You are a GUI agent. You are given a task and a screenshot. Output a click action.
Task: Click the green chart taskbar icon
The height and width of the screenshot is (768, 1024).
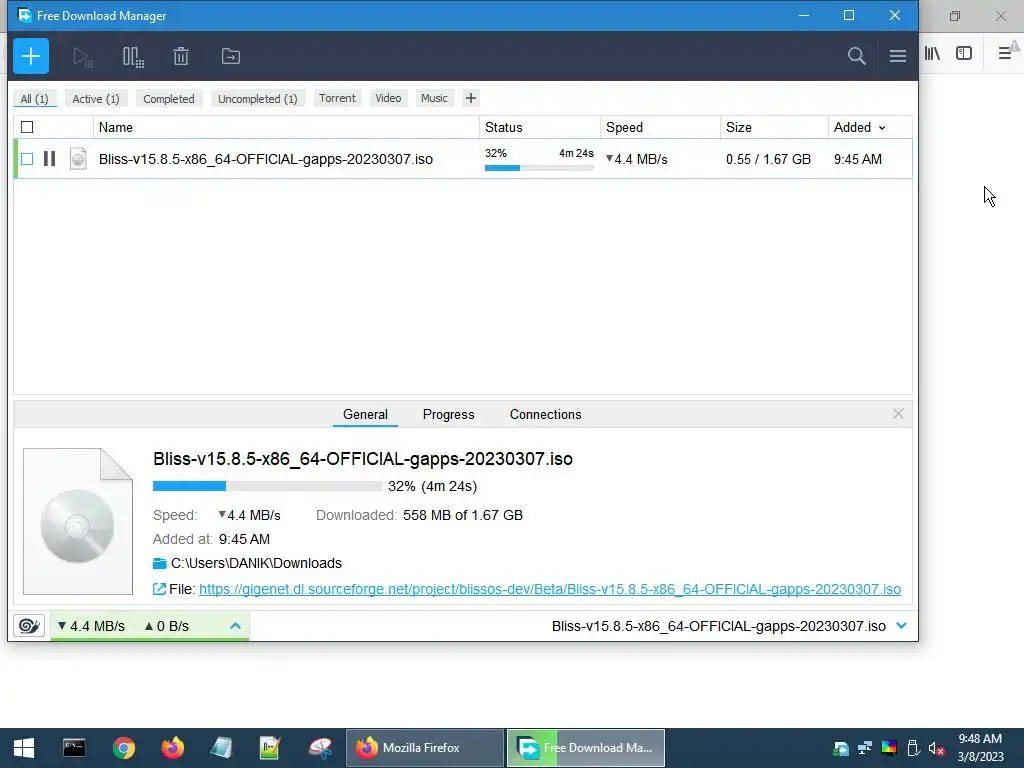pyautogui.click(x=270, y=748)
